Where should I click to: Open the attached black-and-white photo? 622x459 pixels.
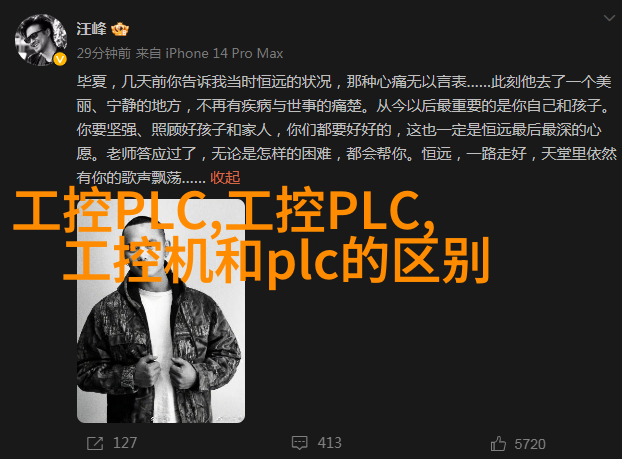click(x=161, y=311)
